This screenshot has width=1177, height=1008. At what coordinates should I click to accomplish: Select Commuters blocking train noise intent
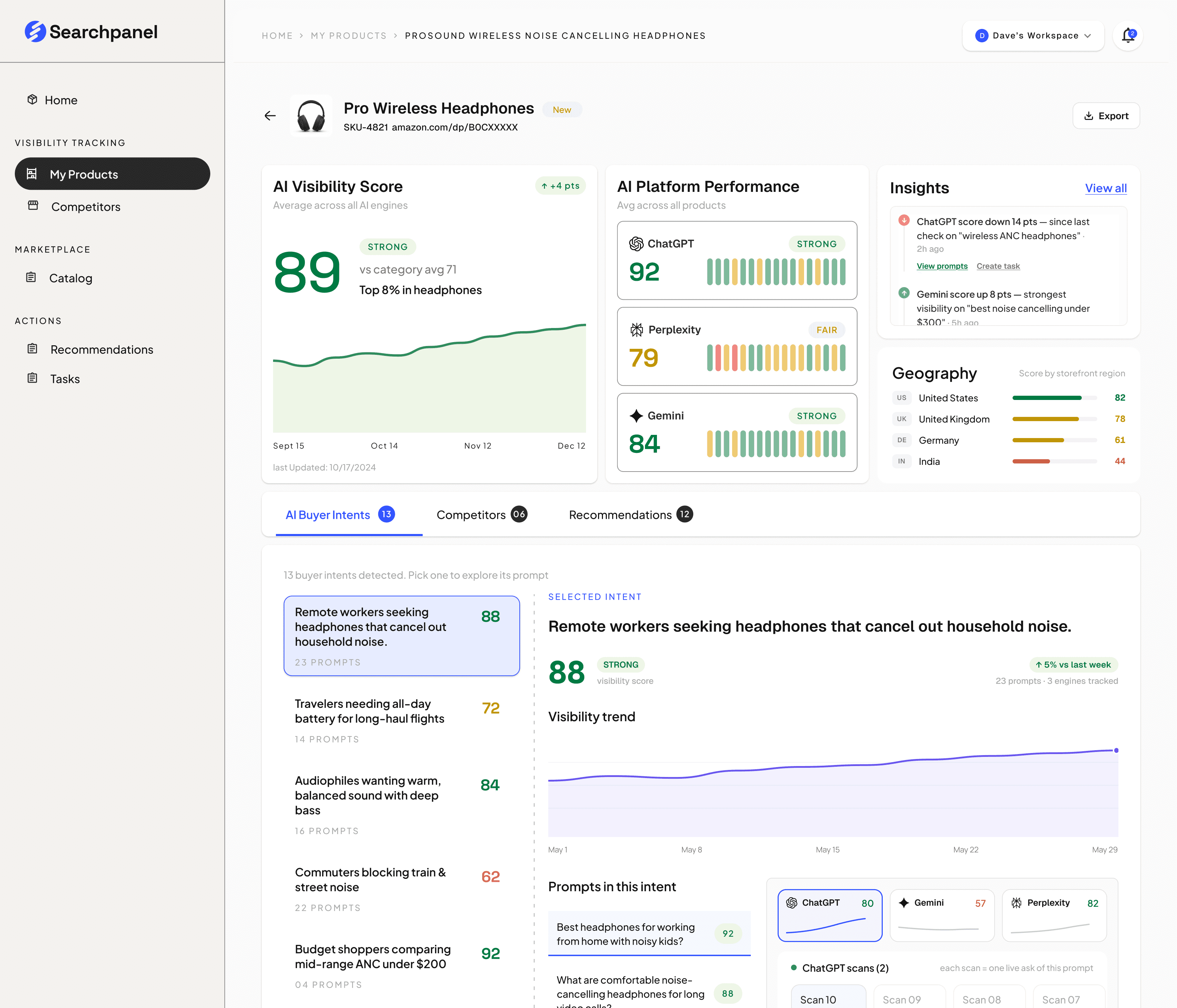(402, 889)
